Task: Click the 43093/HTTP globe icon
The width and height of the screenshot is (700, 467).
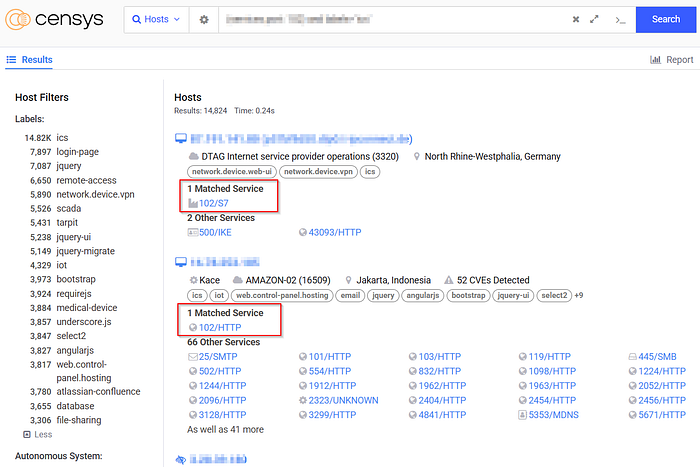Action: [303, 232]
